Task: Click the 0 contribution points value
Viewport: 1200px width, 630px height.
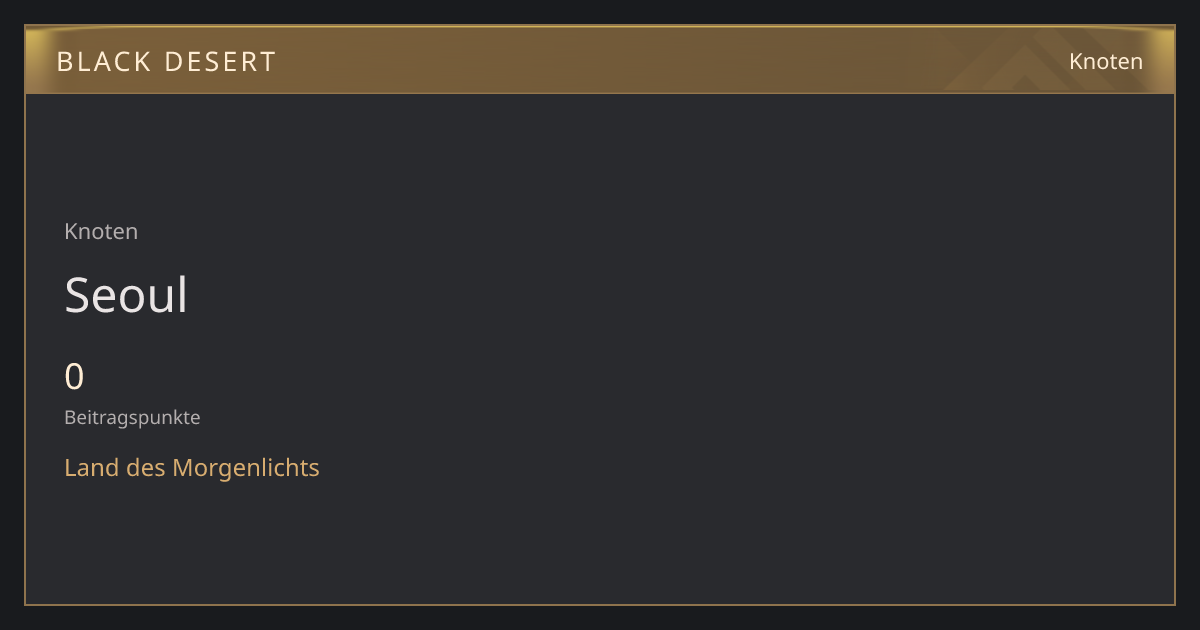Action: (x=74, y=377)
